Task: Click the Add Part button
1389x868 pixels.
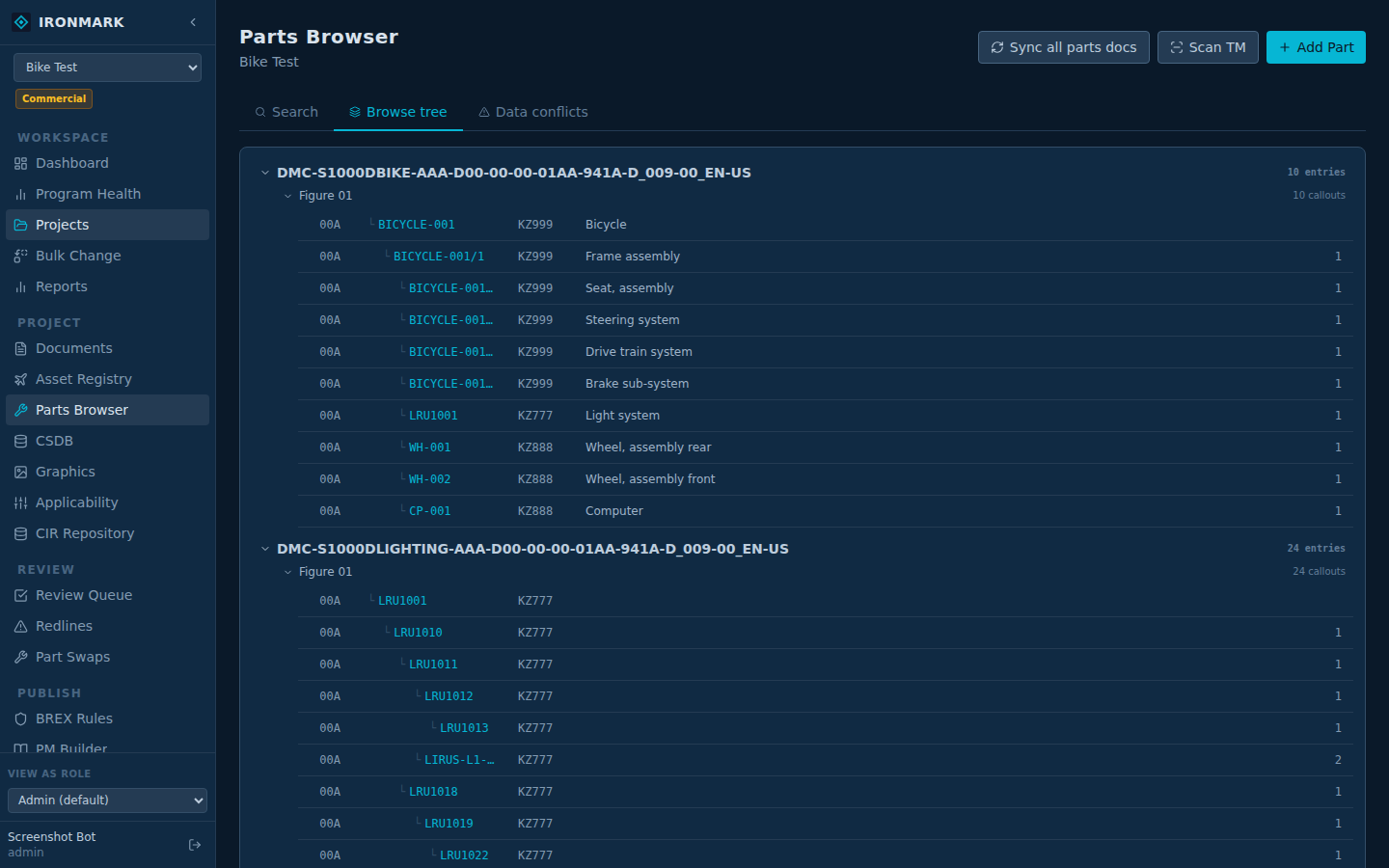Action: tap(1316, 47)
